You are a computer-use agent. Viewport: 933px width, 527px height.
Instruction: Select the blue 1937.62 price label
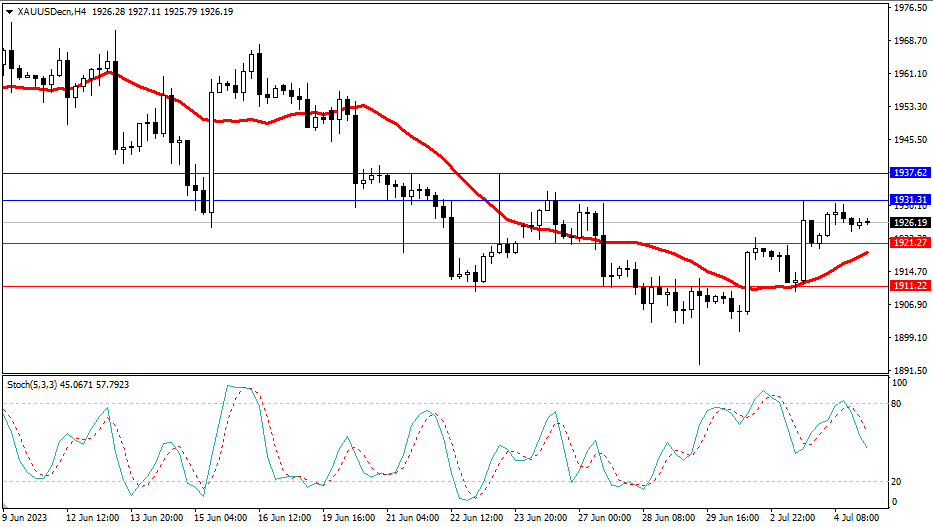[x=910, y=173]
